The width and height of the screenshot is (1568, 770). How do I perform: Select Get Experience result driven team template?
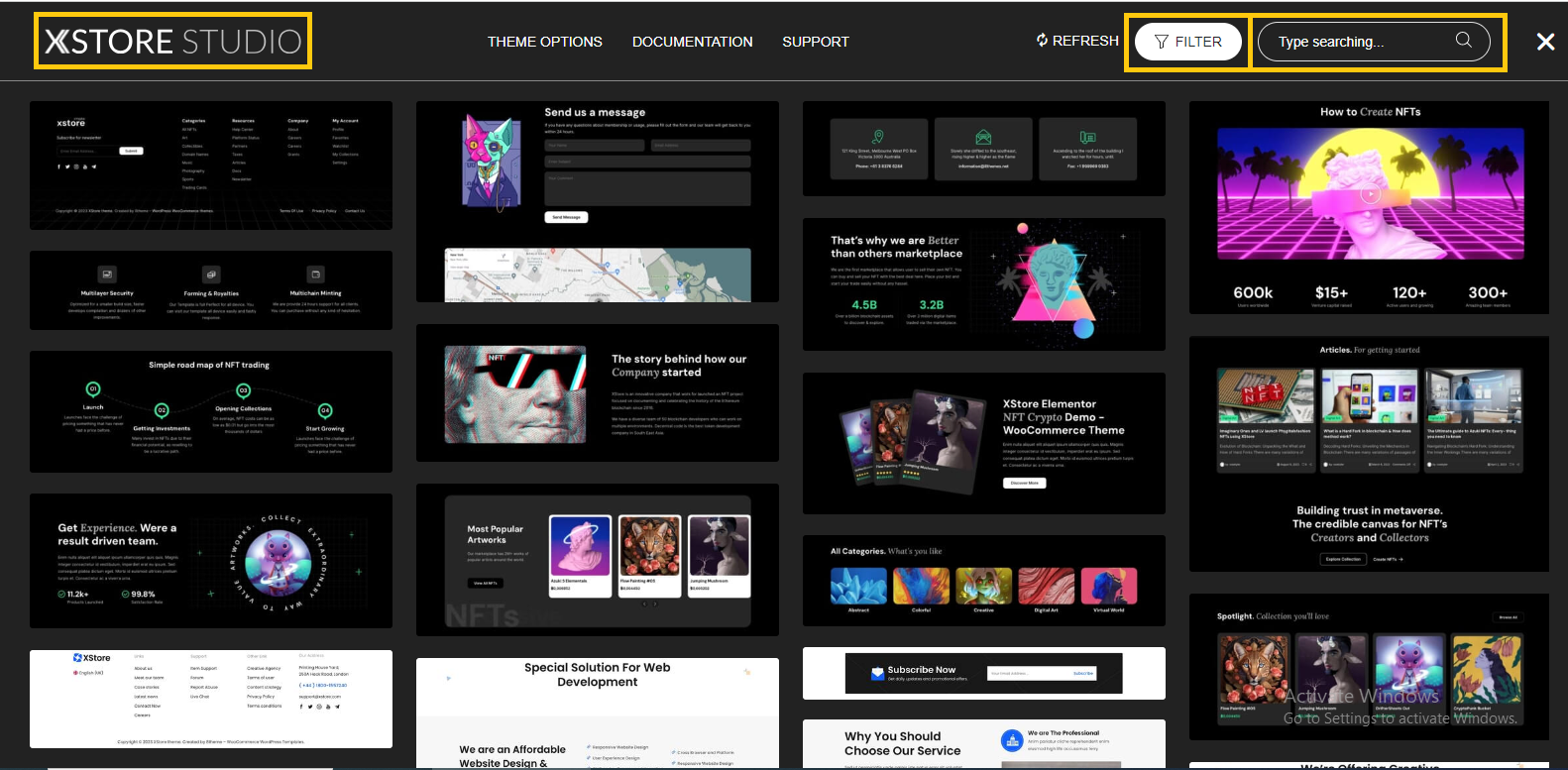point(211,561)
